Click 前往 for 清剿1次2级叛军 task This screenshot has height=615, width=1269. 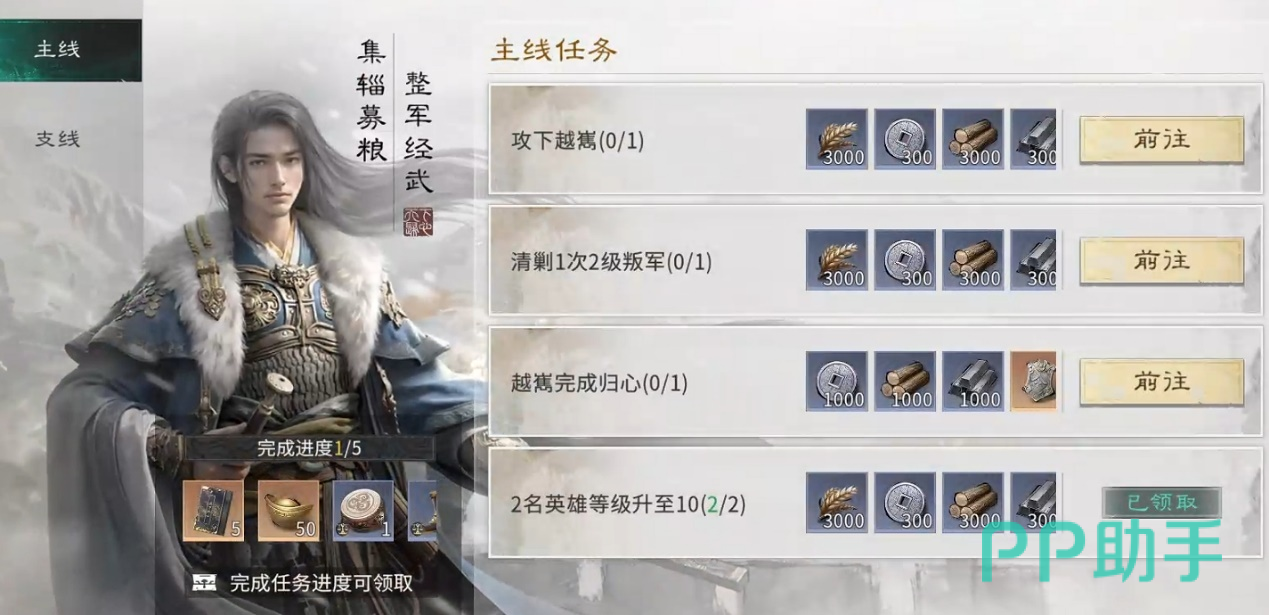pyautogui.click(x=1161, y=261)
